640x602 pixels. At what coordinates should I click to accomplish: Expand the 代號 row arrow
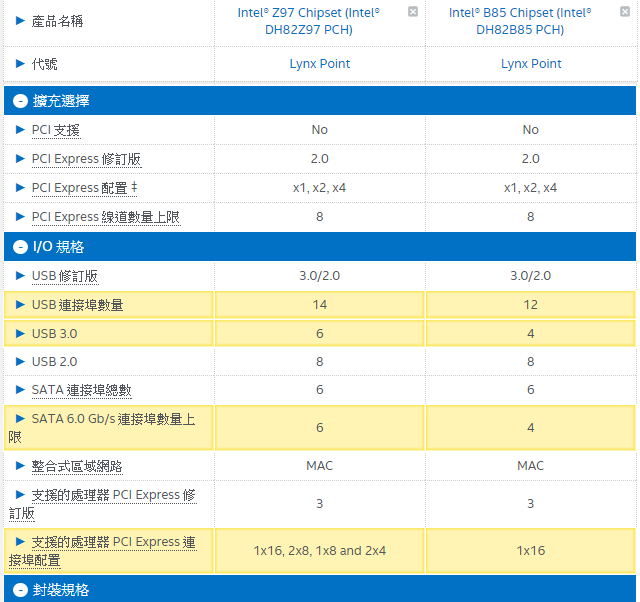[20, 63]
